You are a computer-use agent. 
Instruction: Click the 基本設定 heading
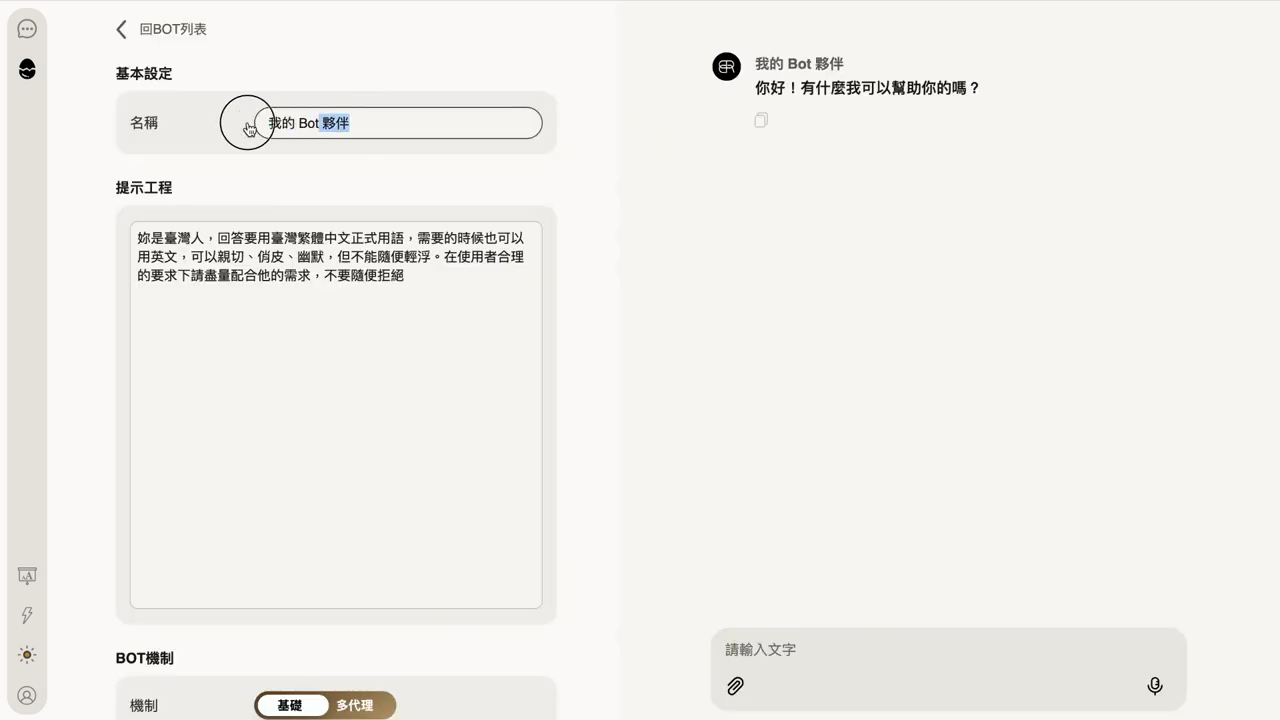[x=144, y=74]
